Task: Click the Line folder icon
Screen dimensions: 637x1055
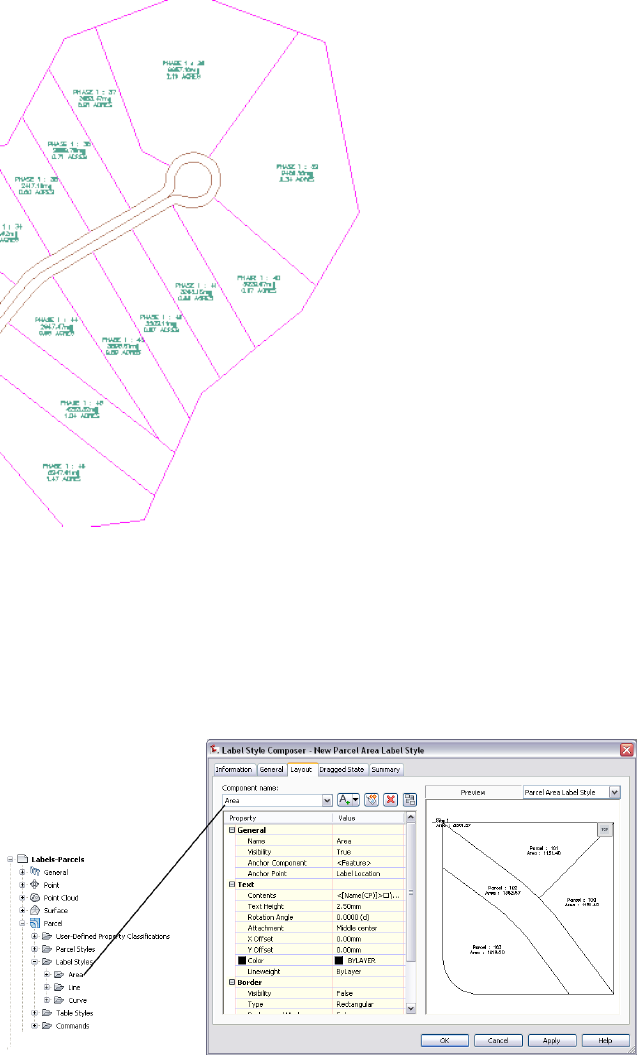Action: (59, 987)
